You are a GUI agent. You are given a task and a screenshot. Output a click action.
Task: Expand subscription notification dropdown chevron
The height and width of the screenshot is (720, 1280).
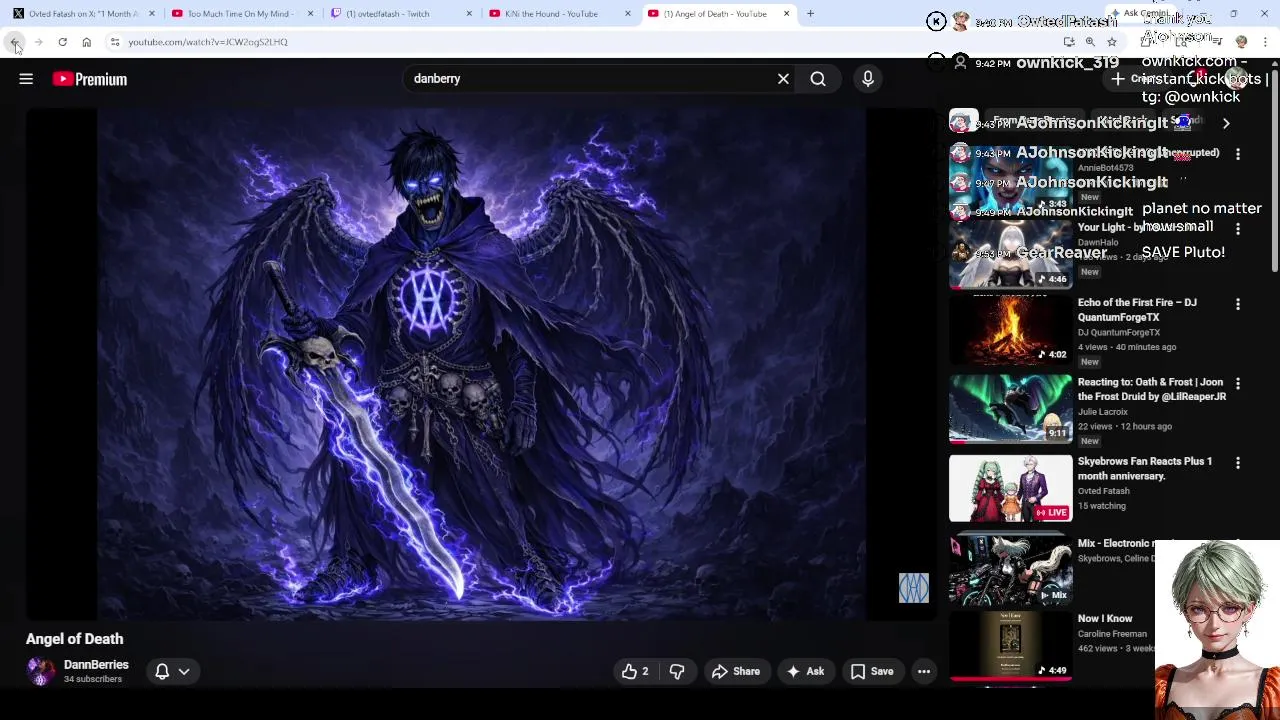tap(184, 672)
